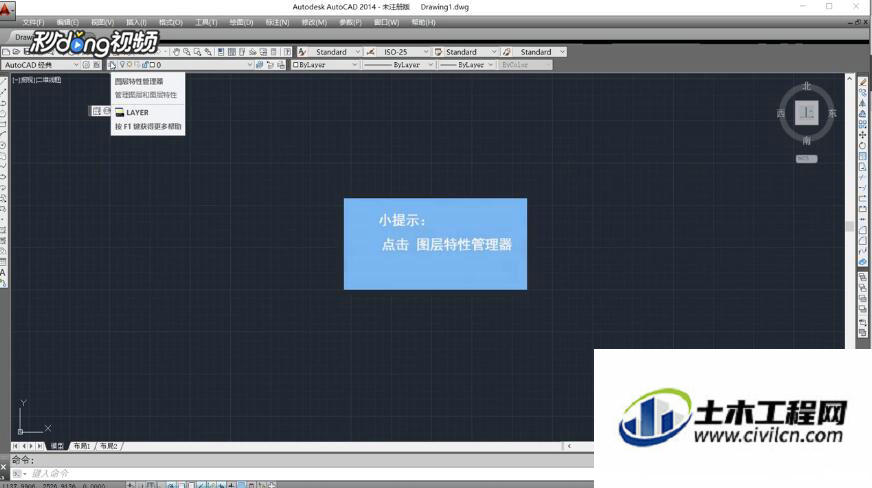
Task: Open Table Style manager icon
Action: [x=438, y=52]
